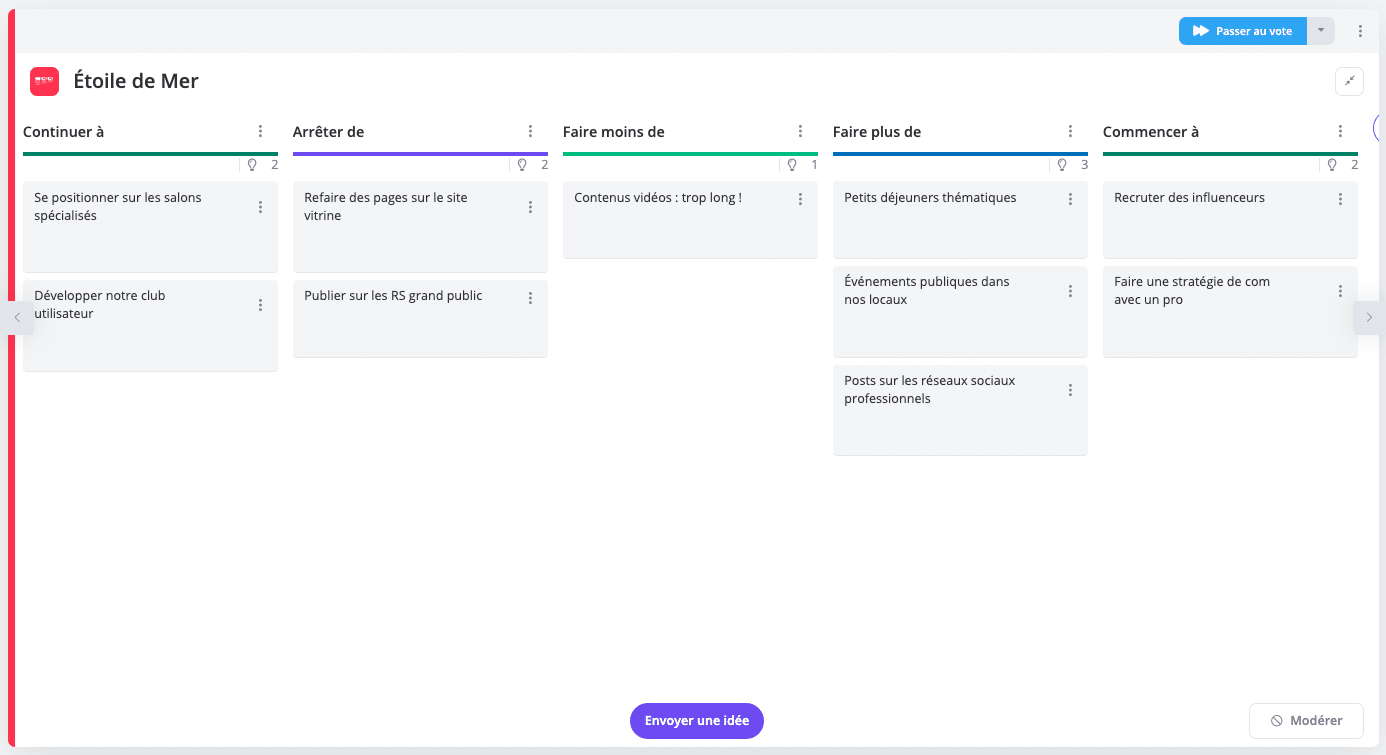
Task: Open menu on 'Recruter des influenceurs' card
Action: point(1340,199)
